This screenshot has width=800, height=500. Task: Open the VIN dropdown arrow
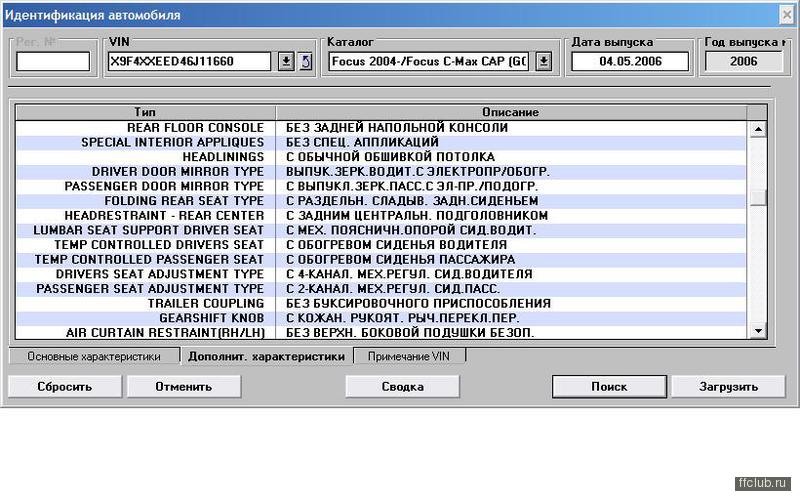tap(286, 62)
